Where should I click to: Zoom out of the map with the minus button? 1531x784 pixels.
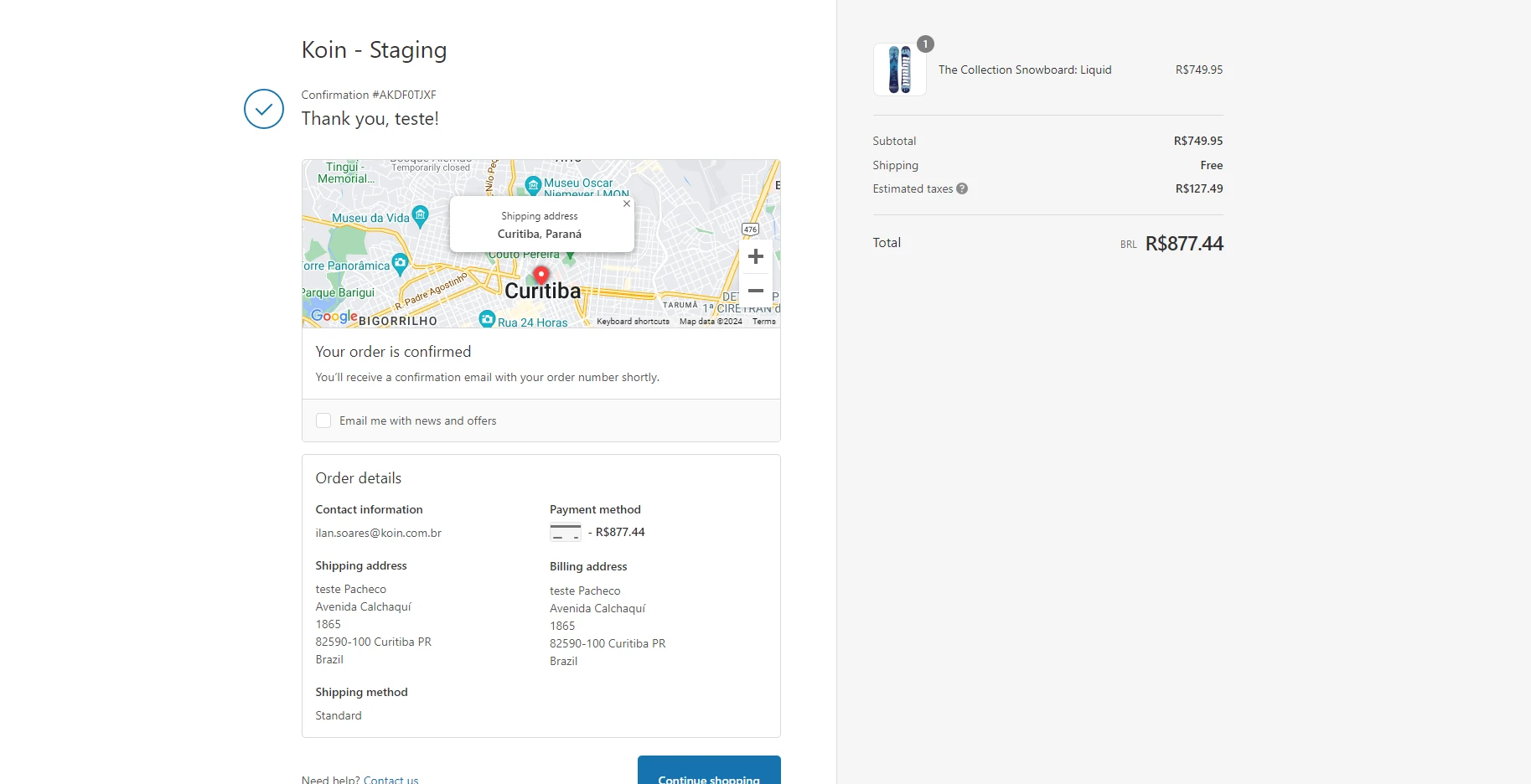pos(755,291)
